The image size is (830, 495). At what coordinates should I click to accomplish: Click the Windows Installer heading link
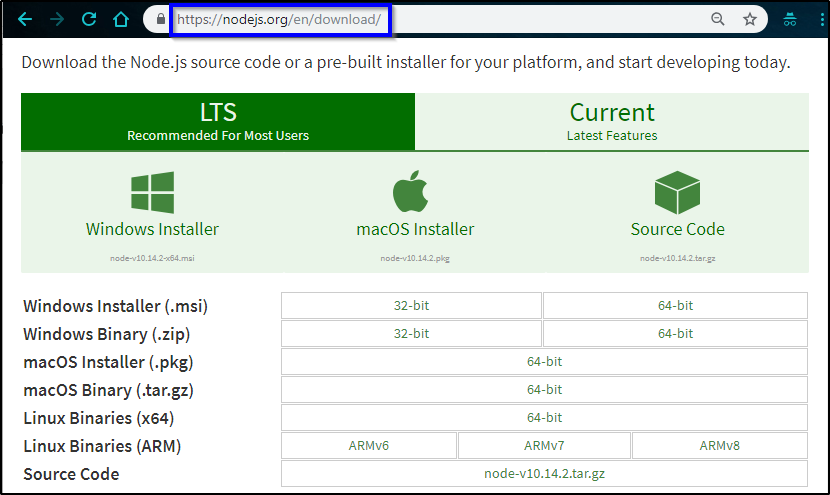pos(152,229)
